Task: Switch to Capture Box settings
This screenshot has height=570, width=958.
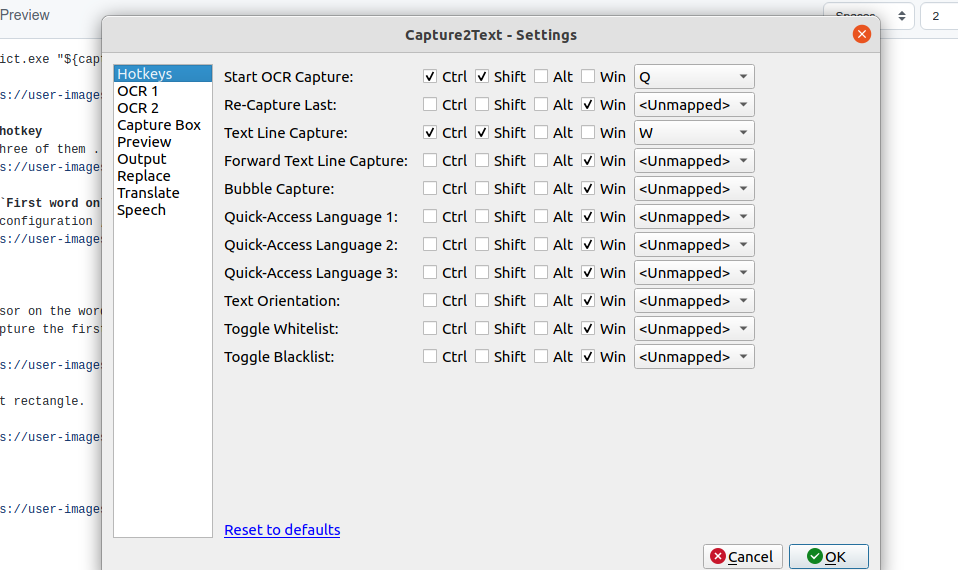Action: tap(163, 125)
